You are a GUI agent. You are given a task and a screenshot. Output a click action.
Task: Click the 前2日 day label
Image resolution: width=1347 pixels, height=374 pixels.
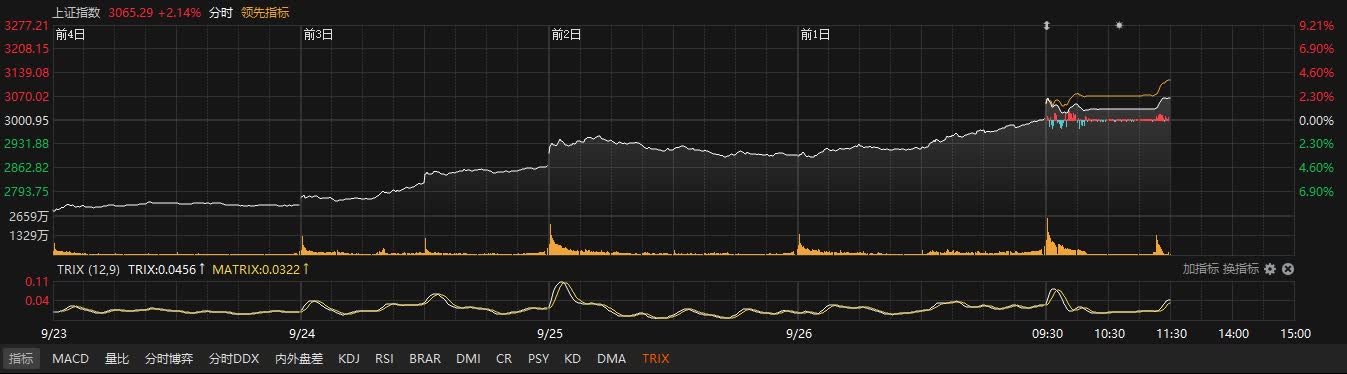[567, 34]
